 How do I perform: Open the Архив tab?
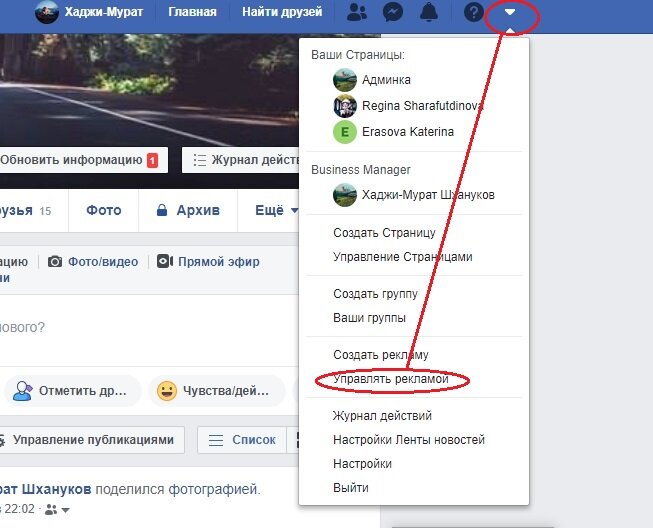click(x=188, y=210)
